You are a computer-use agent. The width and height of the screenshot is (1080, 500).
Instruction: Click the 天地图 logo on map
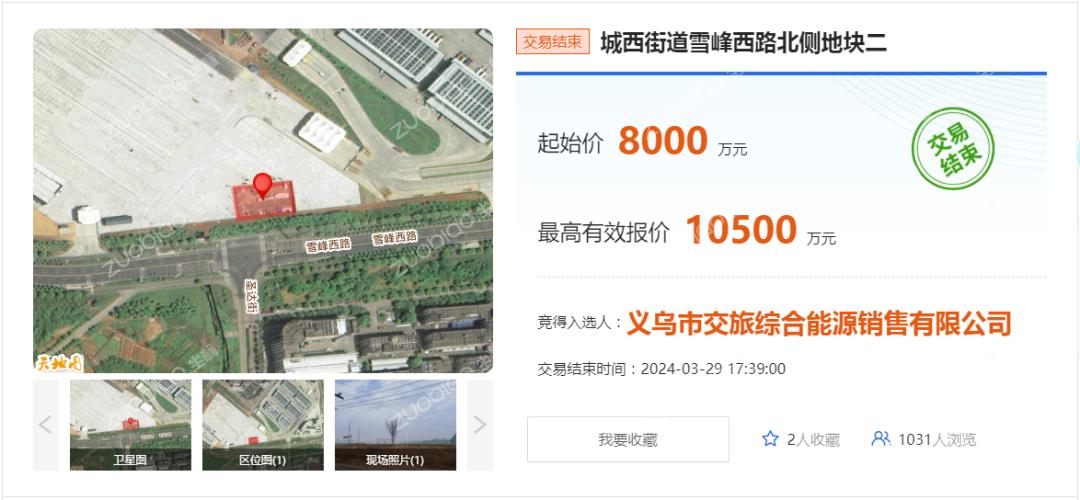click(x=59, y=362)
